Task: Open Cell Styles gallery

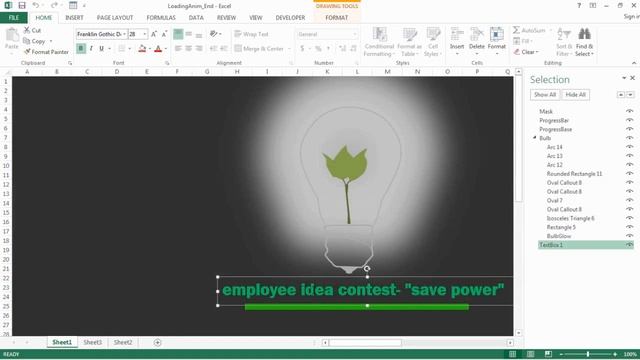Action: [433, 42]
